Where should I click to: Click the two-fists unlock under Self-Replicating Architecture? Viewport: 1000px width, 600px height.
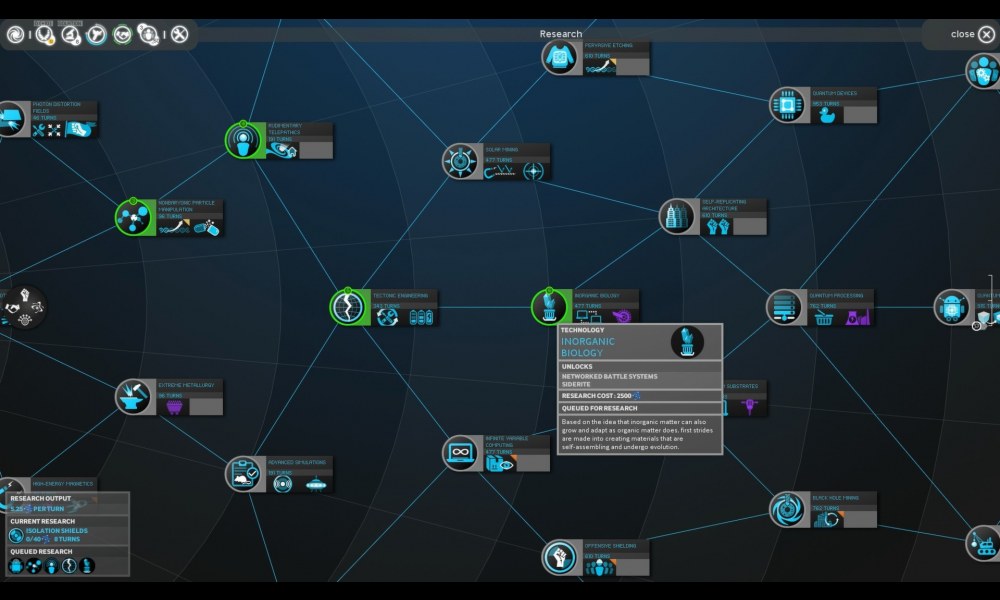pos(718,226)
